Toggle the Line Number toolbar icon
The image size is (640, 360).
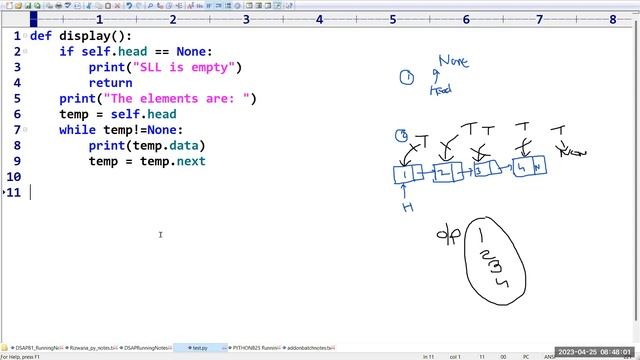[228, 6]
